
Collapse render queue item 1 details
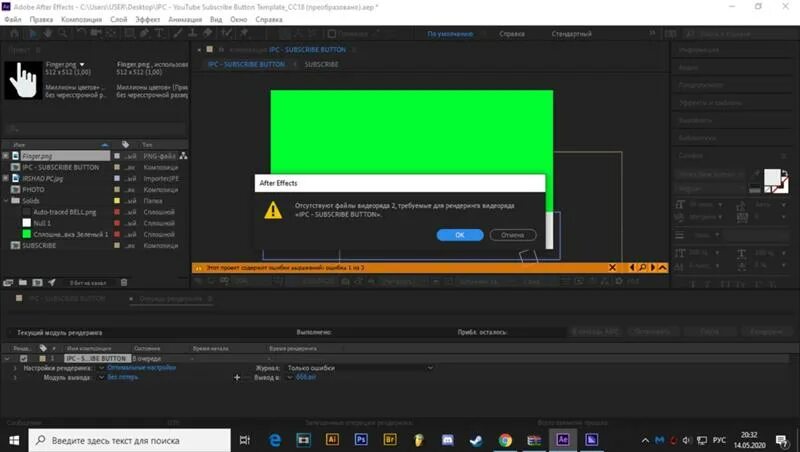[7, 359]
